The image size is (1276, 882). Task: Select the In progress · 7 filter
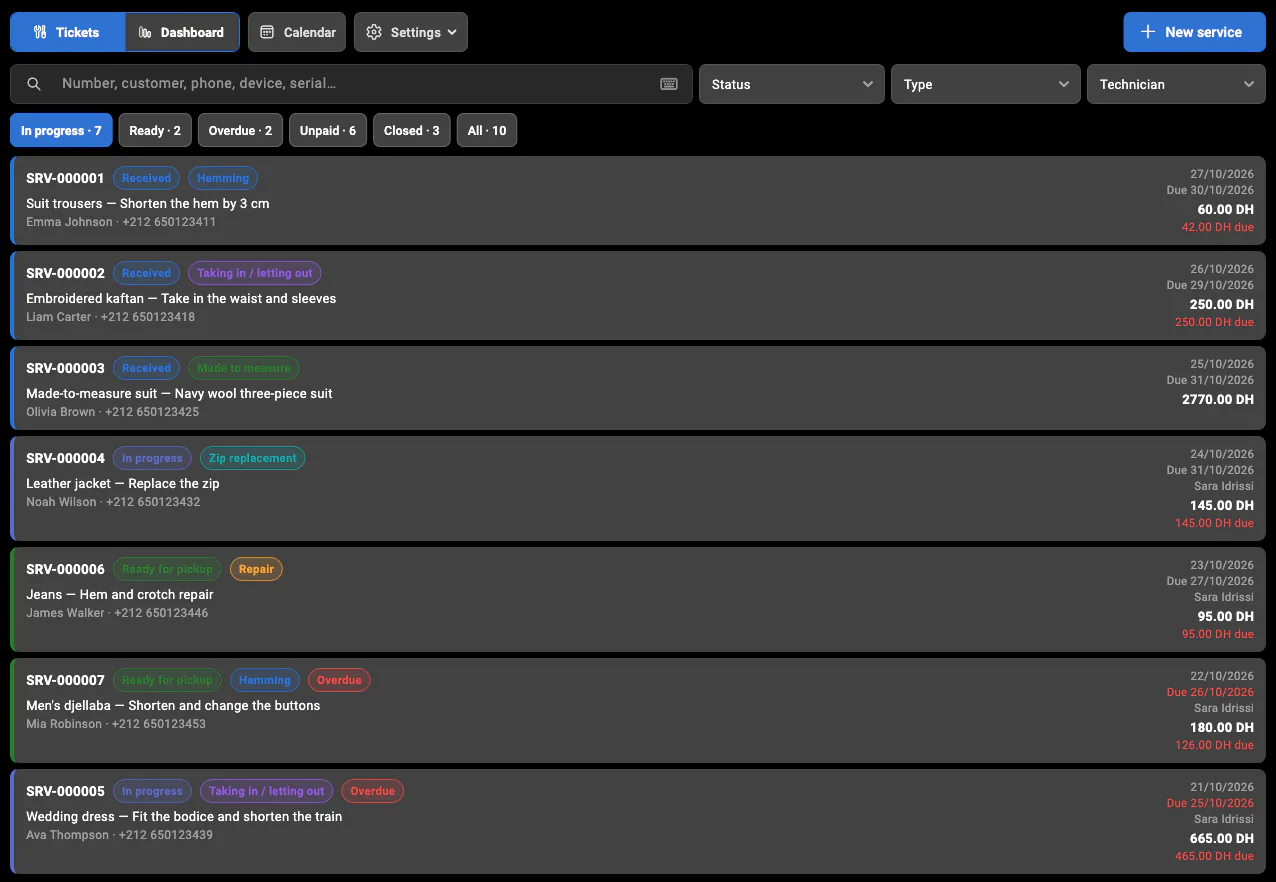[61, 130]
